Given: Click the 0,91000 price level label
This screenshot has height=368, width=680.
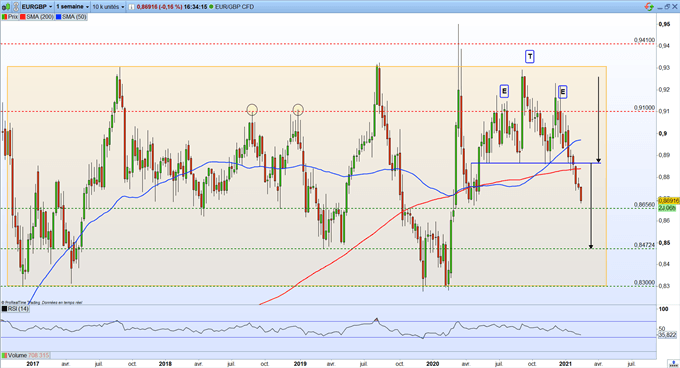Looking at the screenshot, I should point(644,107).
